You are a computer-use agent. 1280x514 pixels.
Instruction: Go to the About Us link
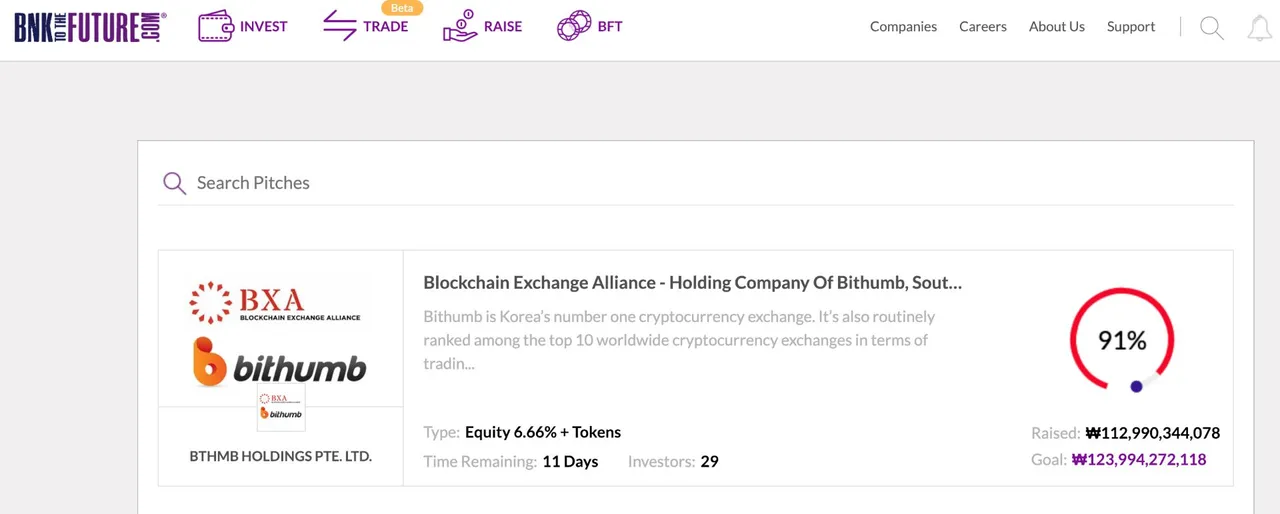1057,26
